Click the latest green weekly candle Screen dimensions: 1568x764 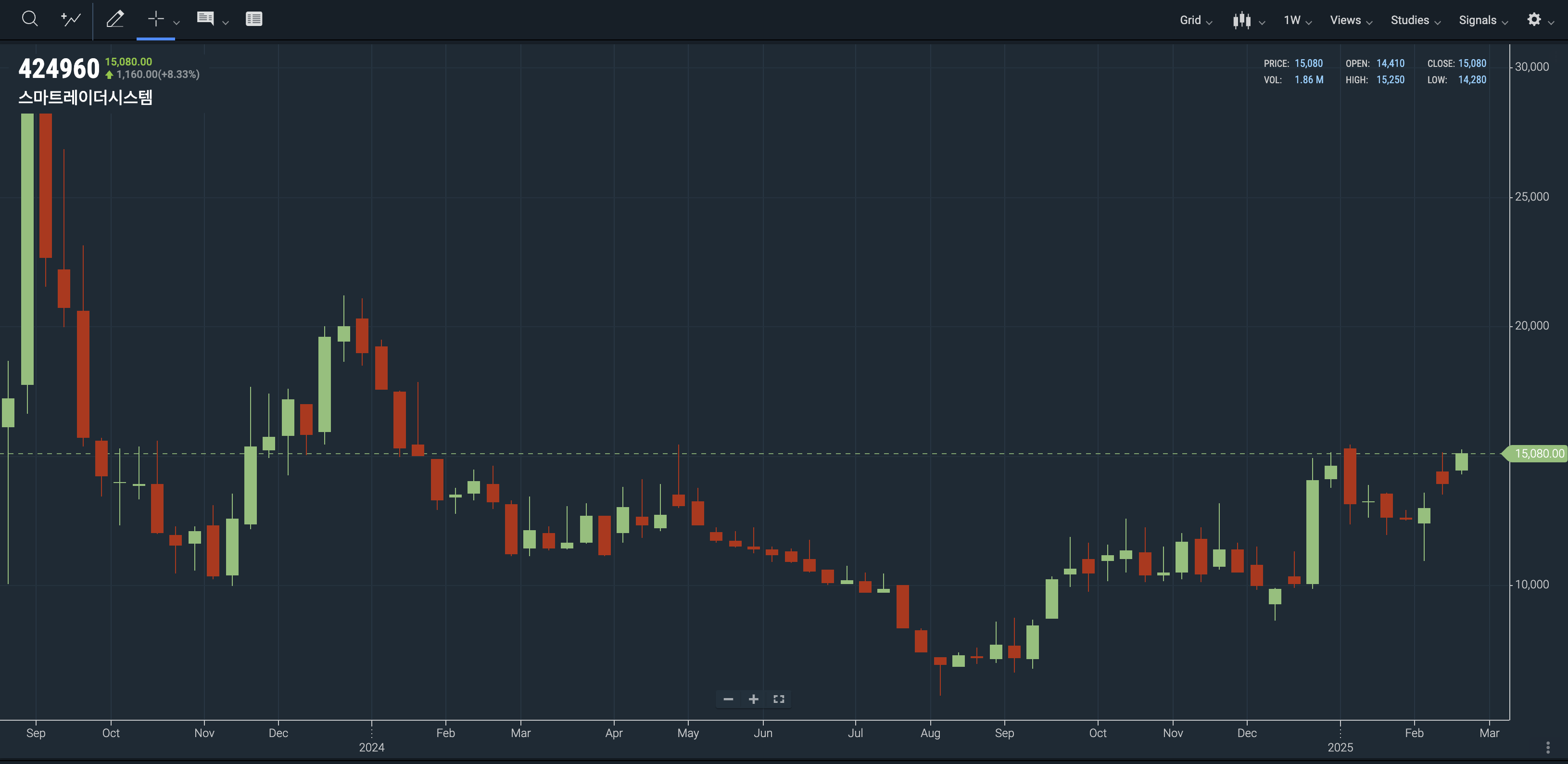tap(1462, 461)
